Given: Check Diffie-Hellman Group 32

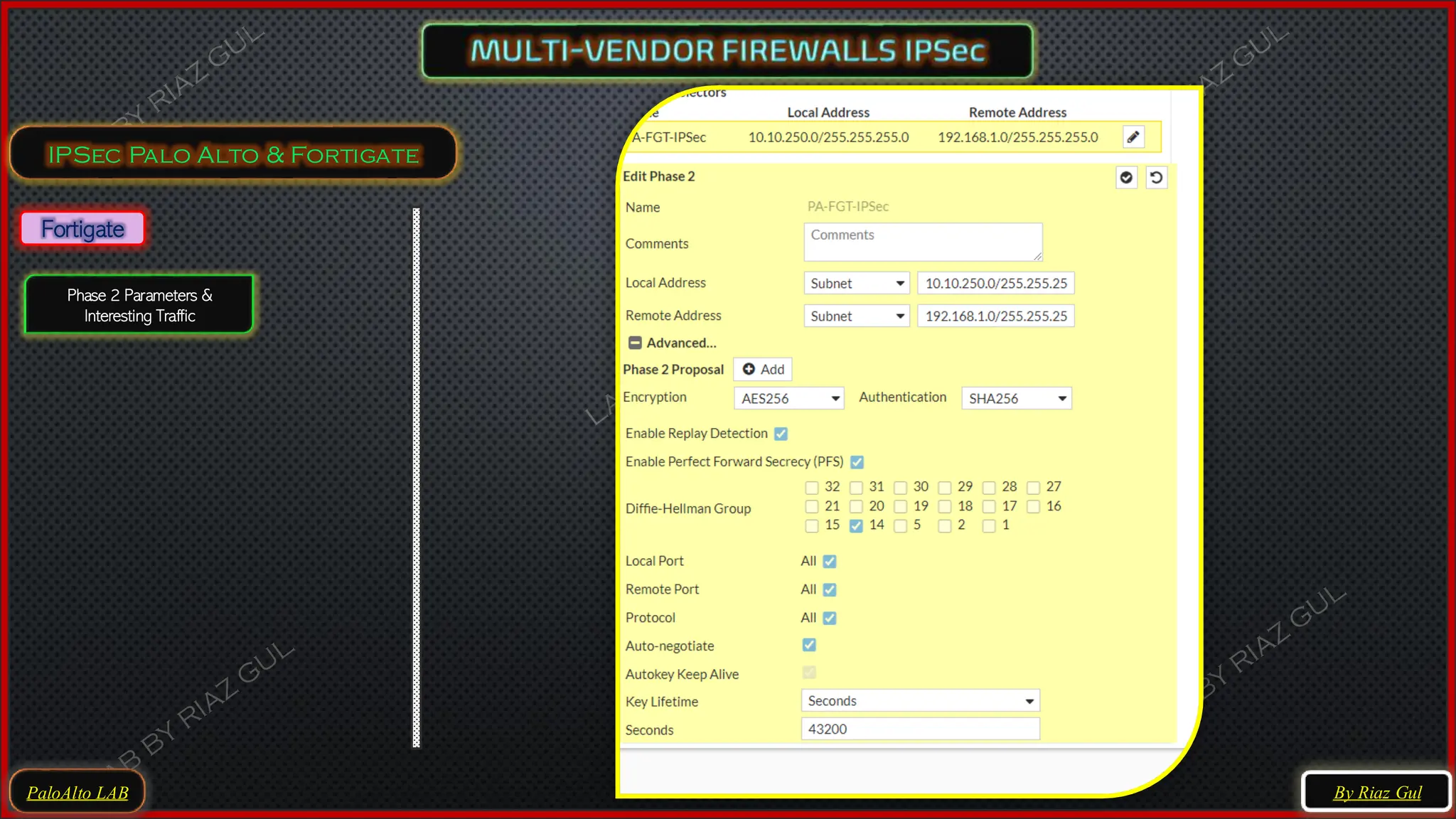Looking at the screenshot, I should 811,487.
